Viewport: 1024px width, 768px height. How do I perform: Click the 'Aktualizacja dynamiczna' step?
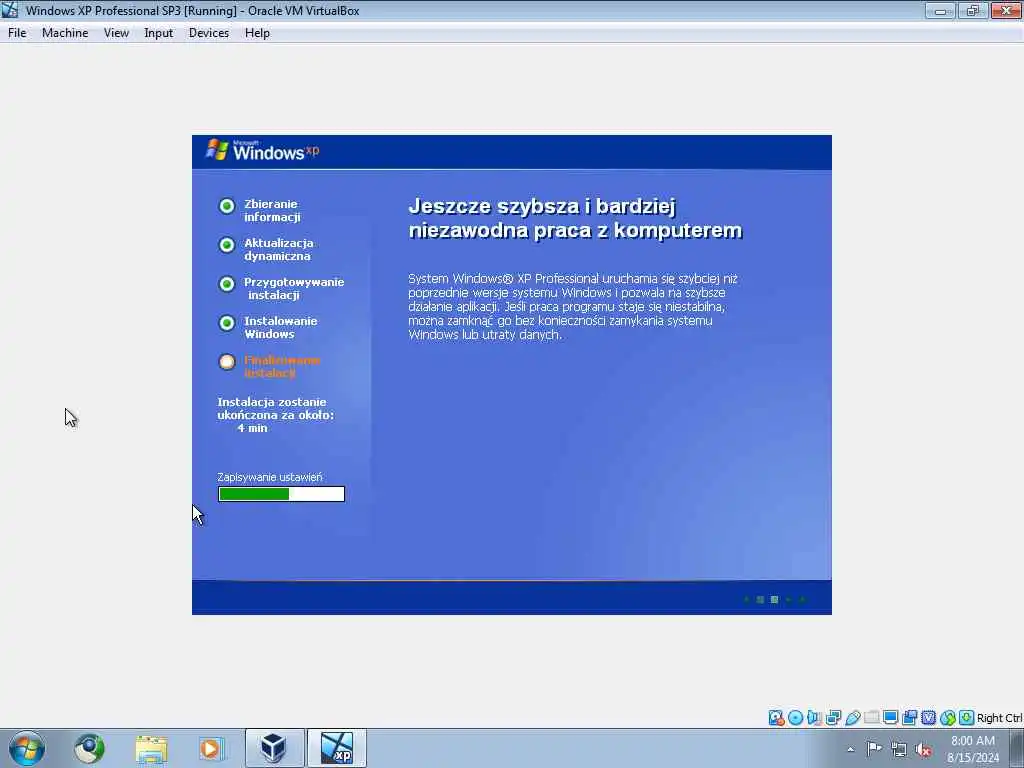279,249
